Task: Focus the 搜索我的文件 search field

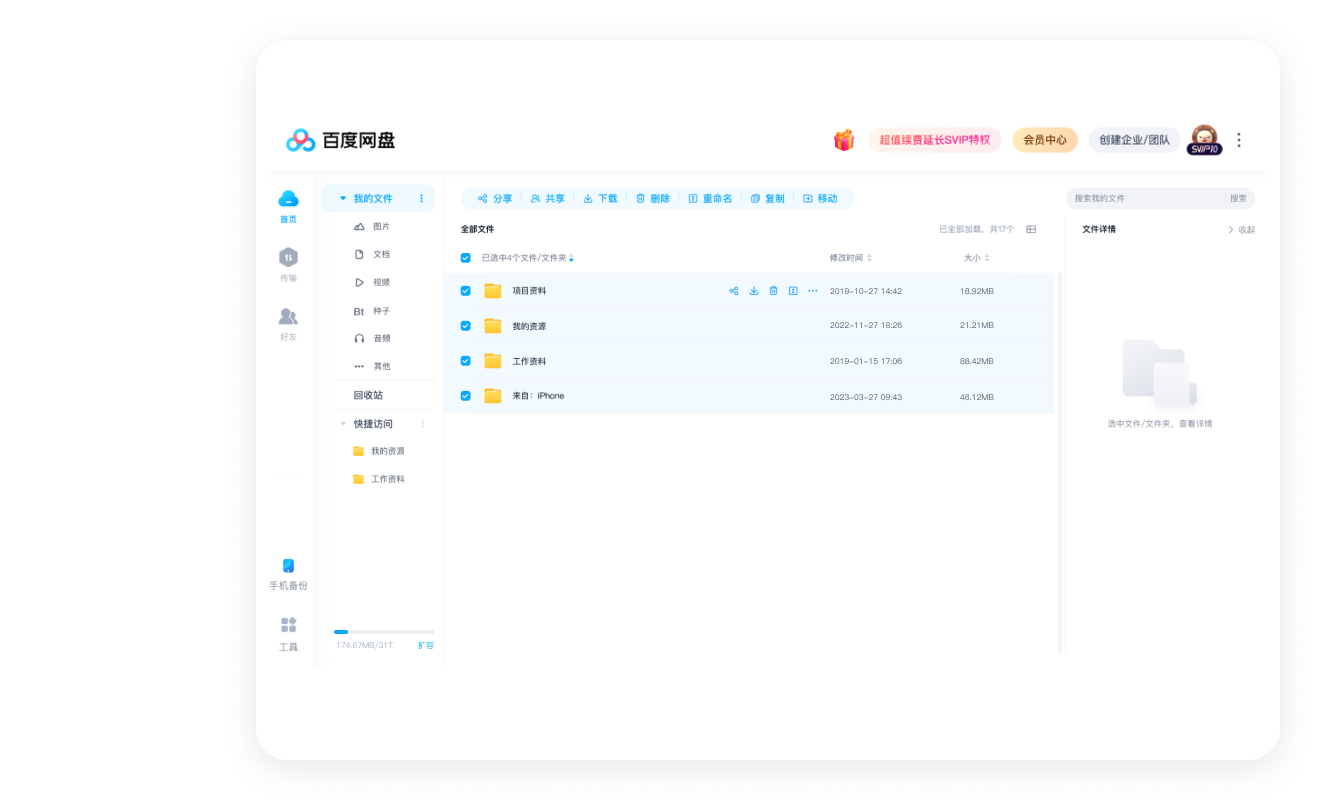Action: (x=1146, y=199)
